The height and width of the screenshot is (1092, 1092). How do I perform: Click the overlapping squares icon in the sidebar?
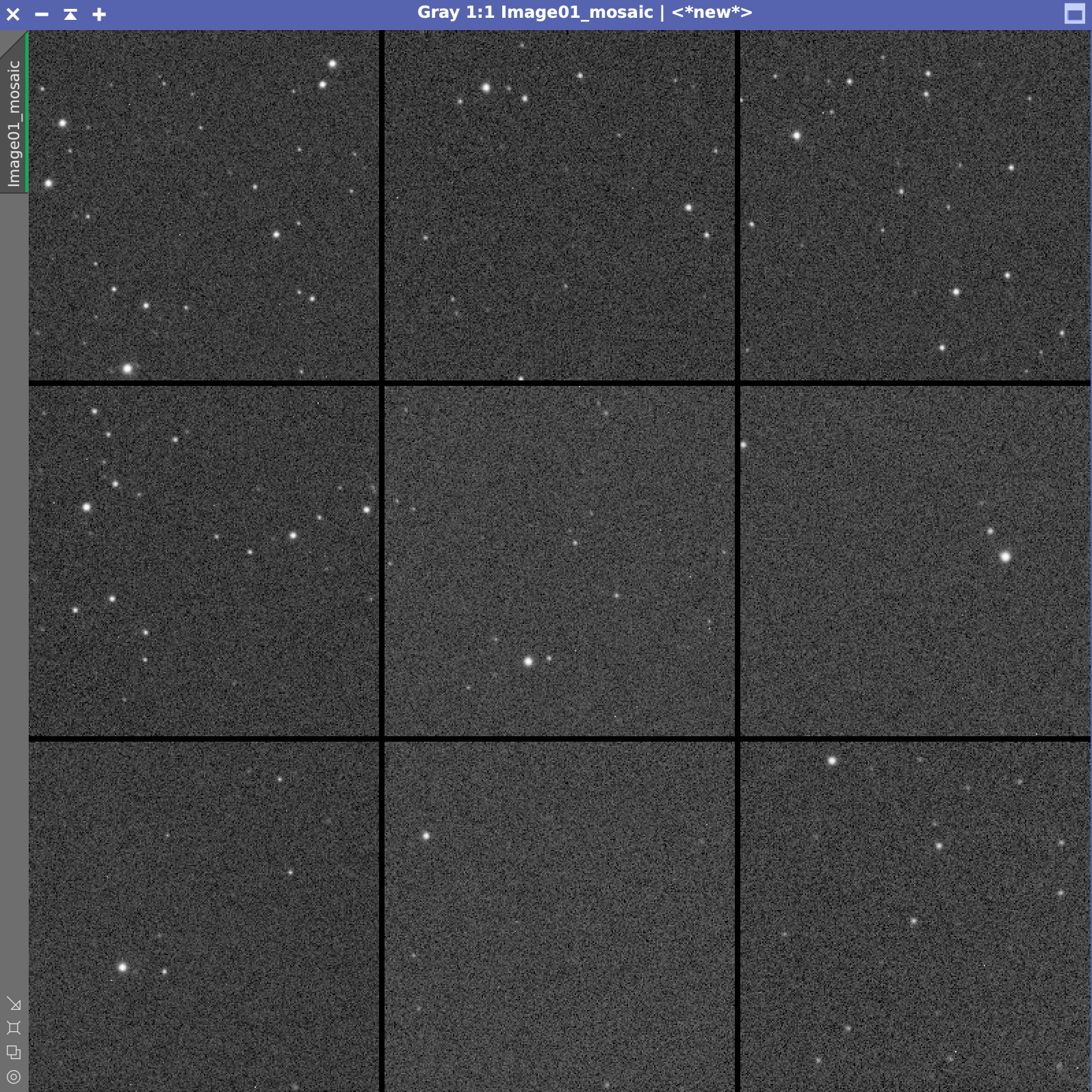coord(14,1052)
